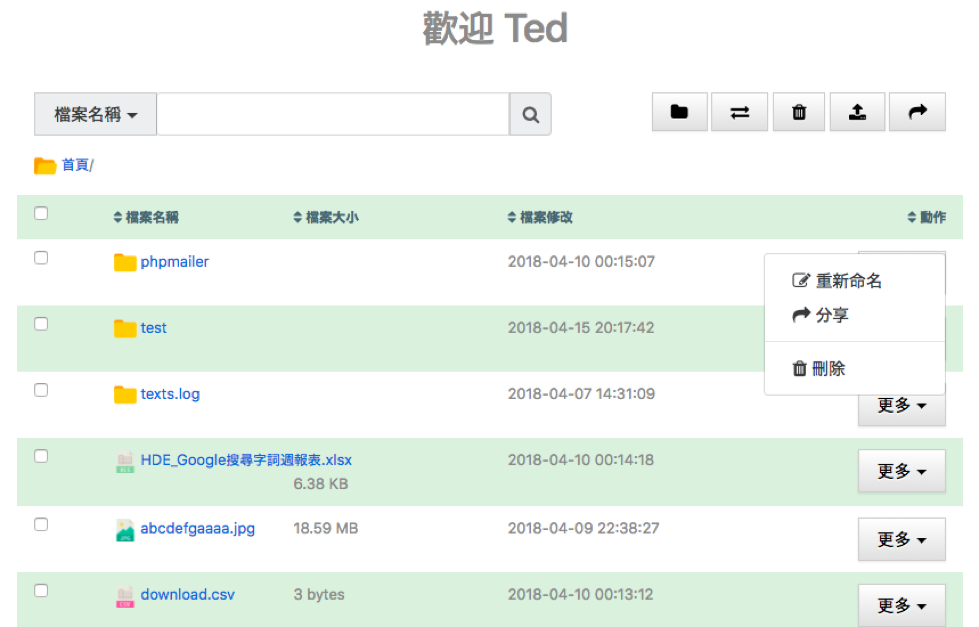This screenshot has width=979, height=627.
Task: Click the transfer arrows toolbar icon
Action: click(x=739, y=112)
